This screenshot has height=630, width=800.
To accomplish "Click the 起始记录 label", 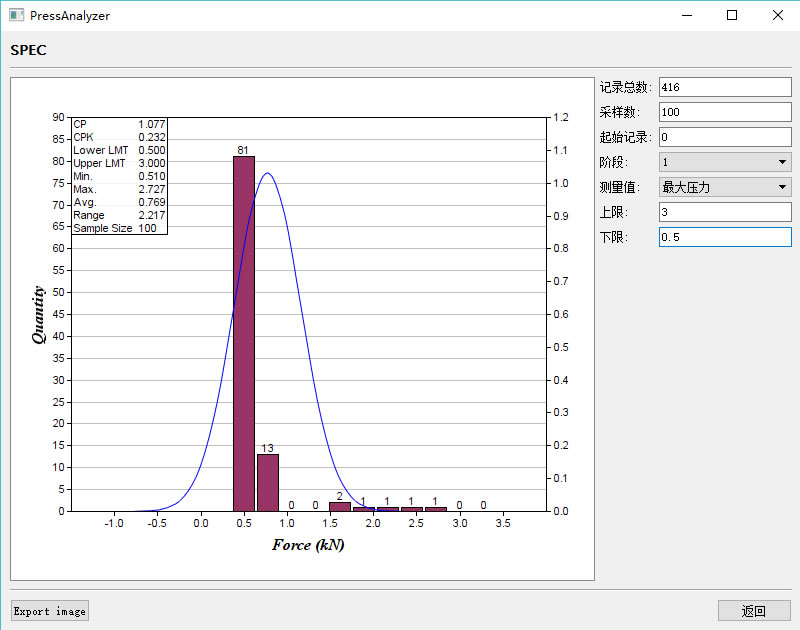I will tap(626, 137).
